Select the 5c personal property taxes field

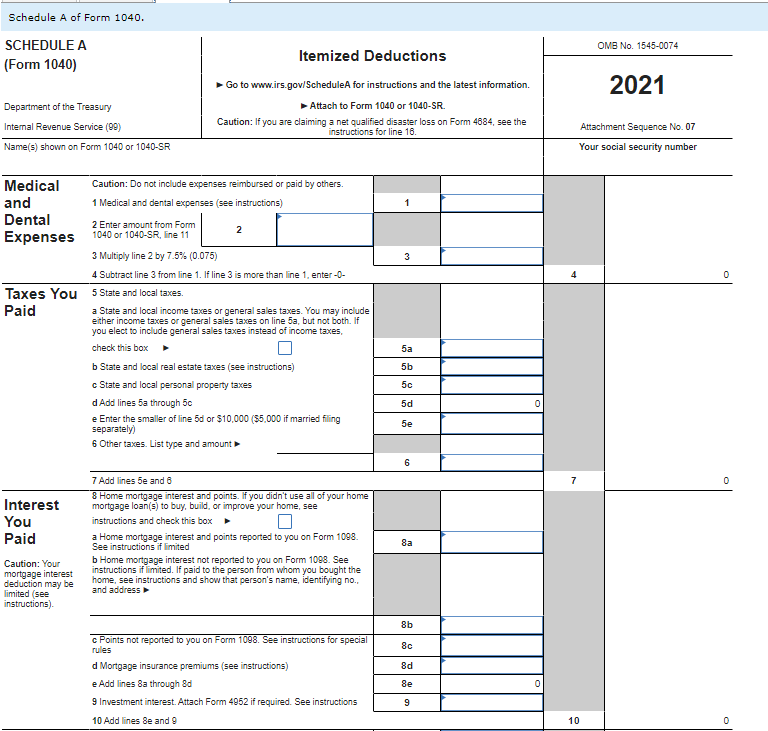click(x=492, y=385)
